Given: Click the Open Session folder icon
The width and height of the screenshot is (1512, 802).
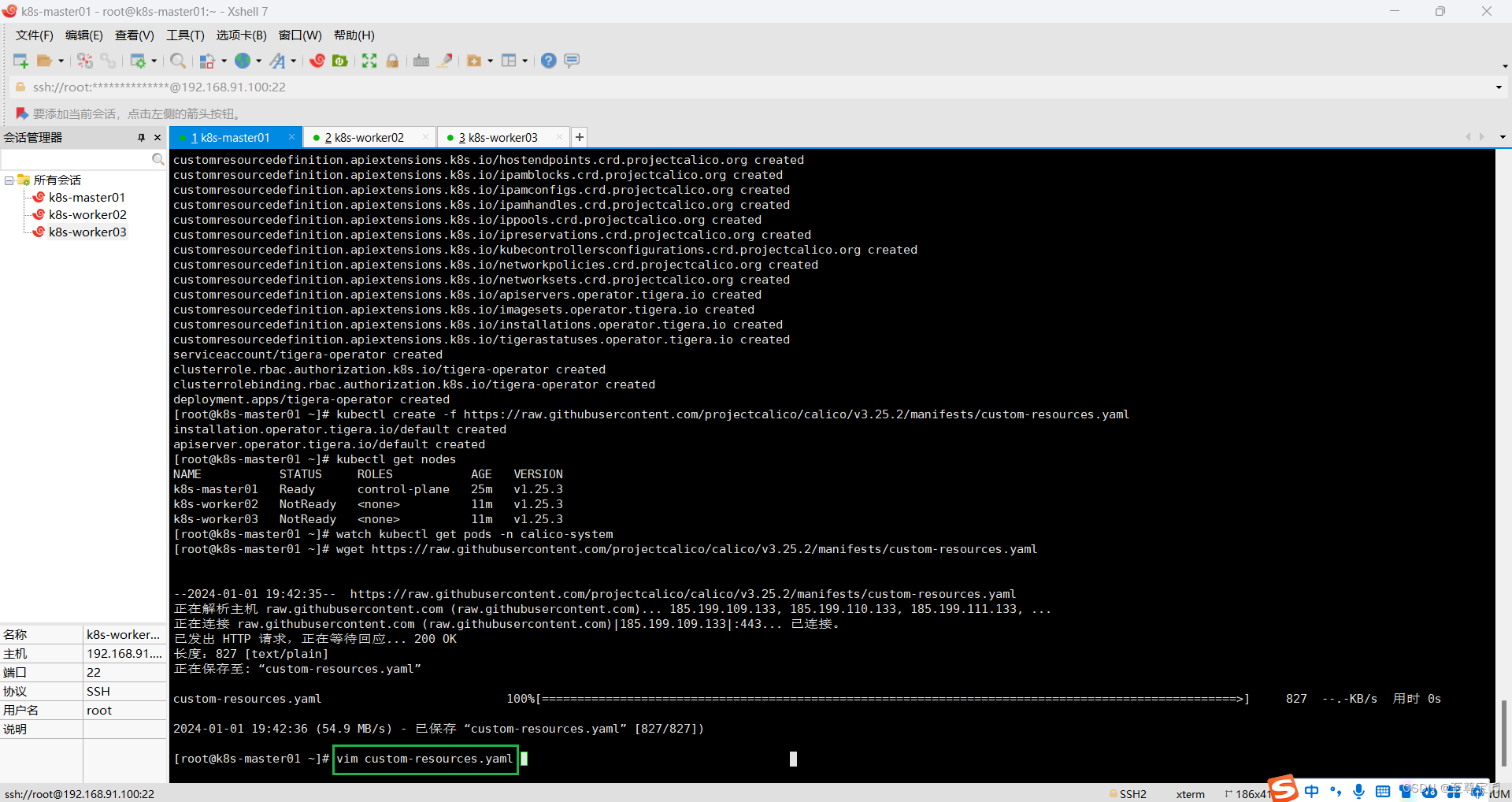Looking at the screenshot, I should [45, 61].
